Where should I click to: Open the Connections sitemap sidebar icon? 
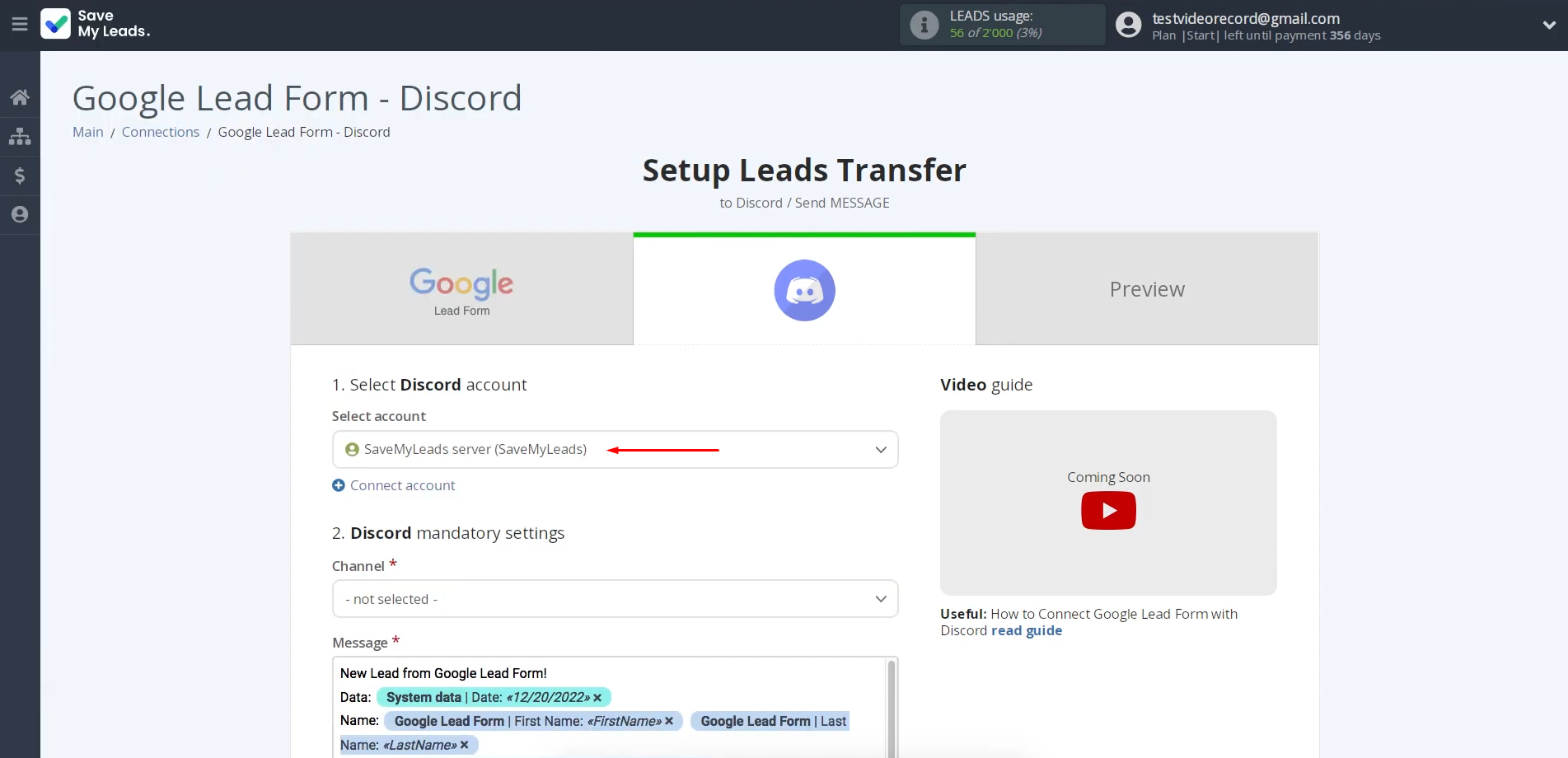tap(20, 137)
